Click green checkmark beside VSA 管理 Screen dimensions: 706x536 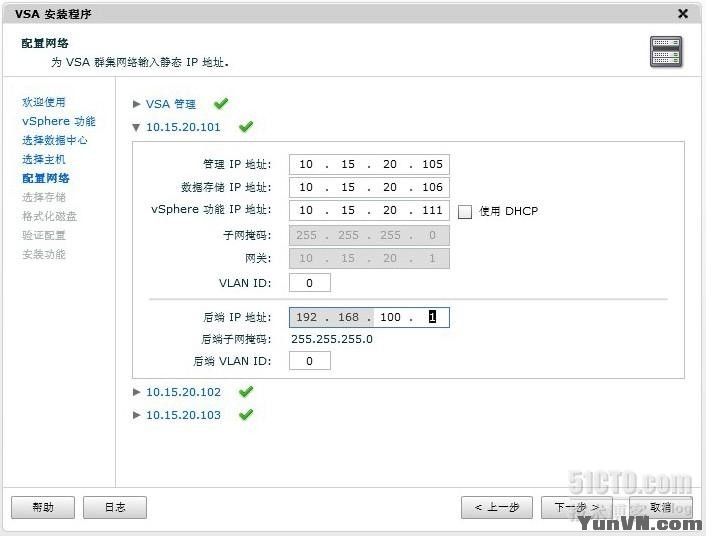click(221, 104)
